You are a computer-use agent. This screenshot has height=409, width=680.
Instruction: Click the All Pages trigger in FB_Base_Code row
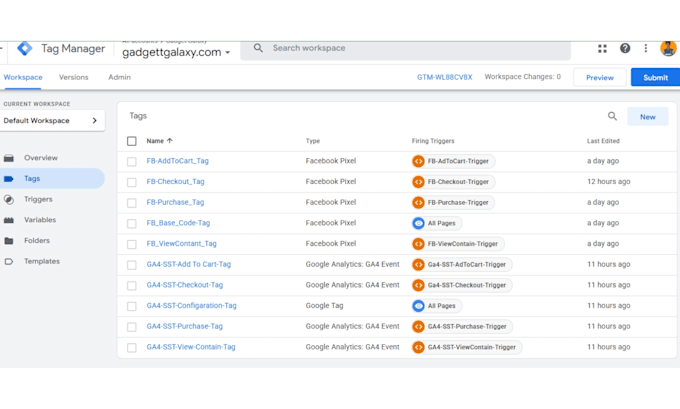[x=437, y=223]
